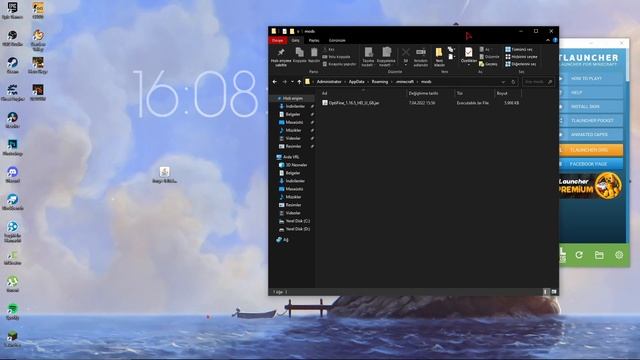Go back with Explorer back arrow

pyautogui.click(x=275, y=82)
